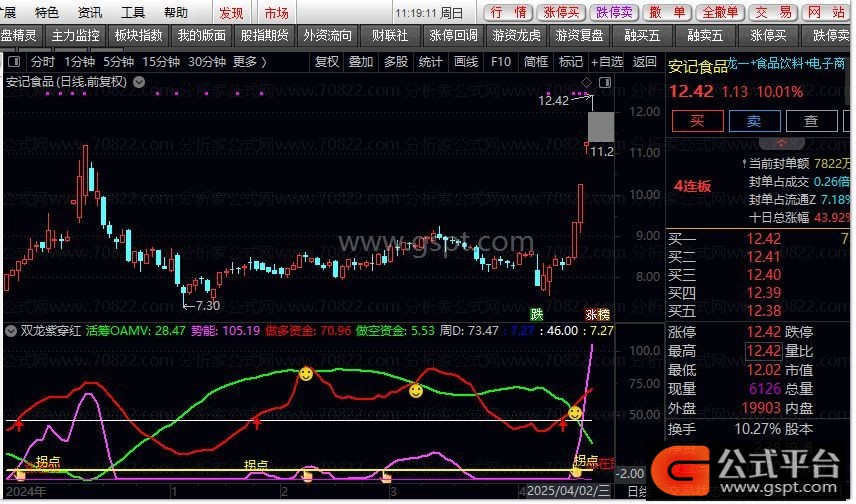
Task: Open 我的版面 in the toolbar
Action: point(202,35)
